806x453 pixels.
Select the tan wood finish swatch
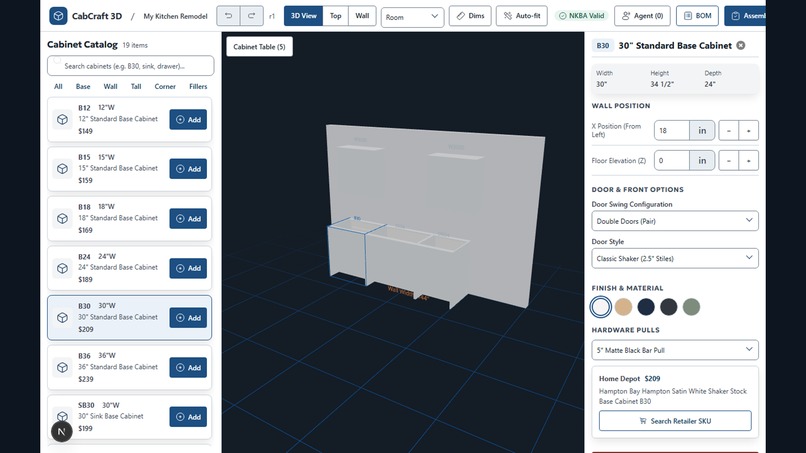[x=624, y=307]
